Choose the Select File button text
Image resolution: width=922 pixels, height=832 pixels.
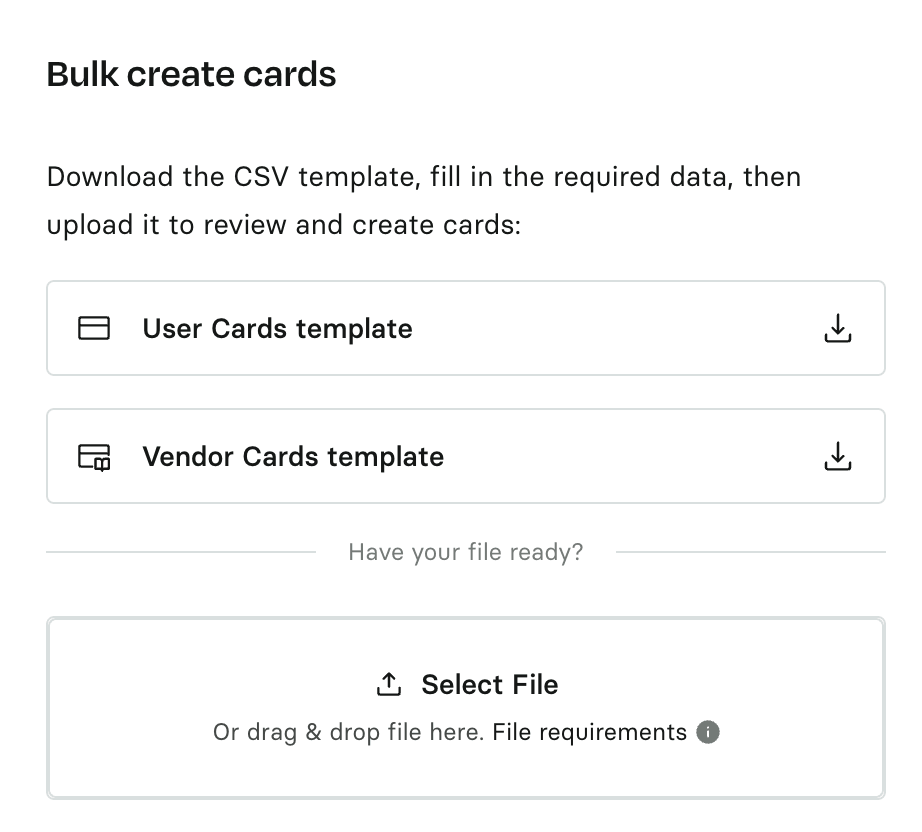tap(490, 684)
